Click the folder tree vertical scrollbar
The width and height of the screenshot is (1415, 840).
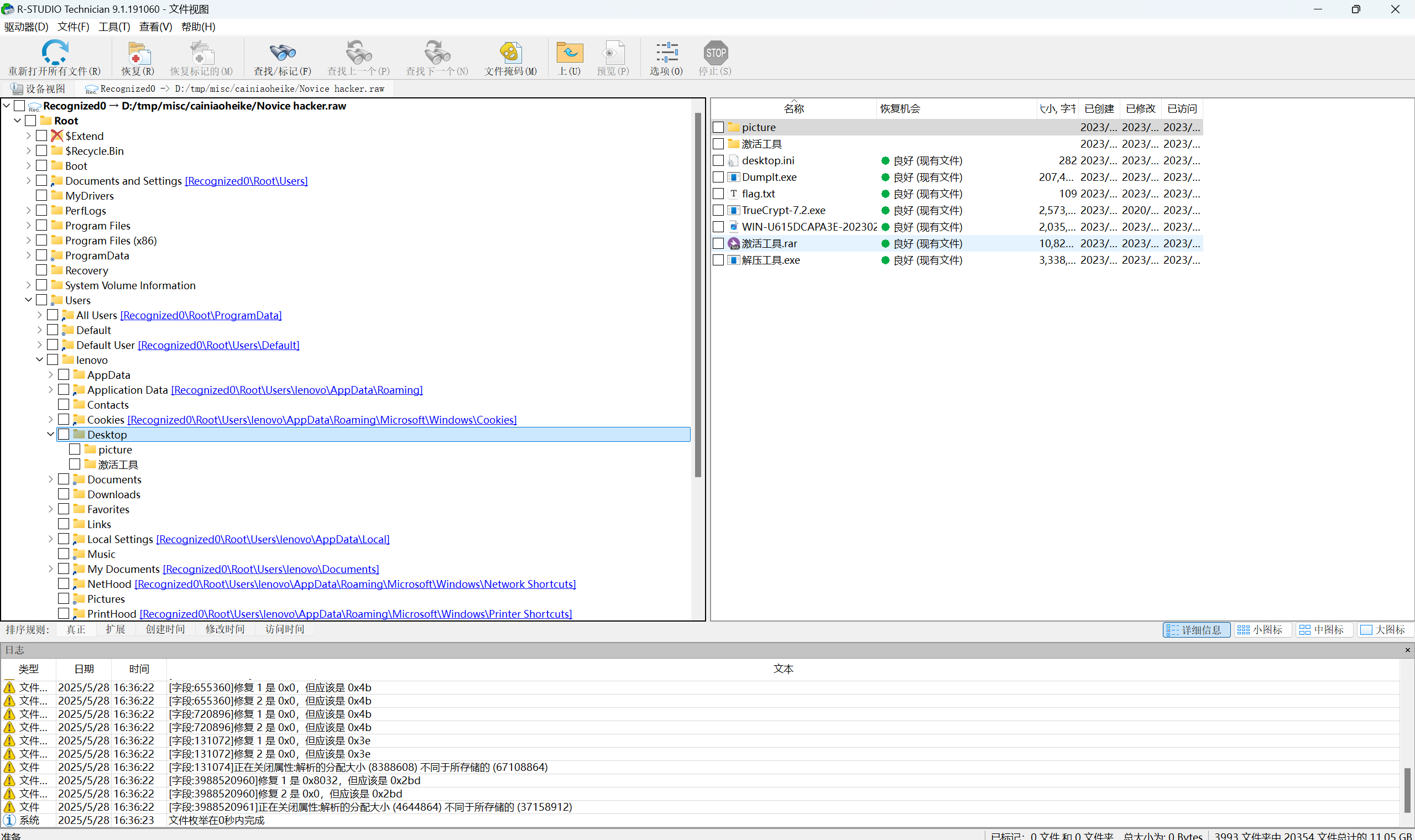698,294
